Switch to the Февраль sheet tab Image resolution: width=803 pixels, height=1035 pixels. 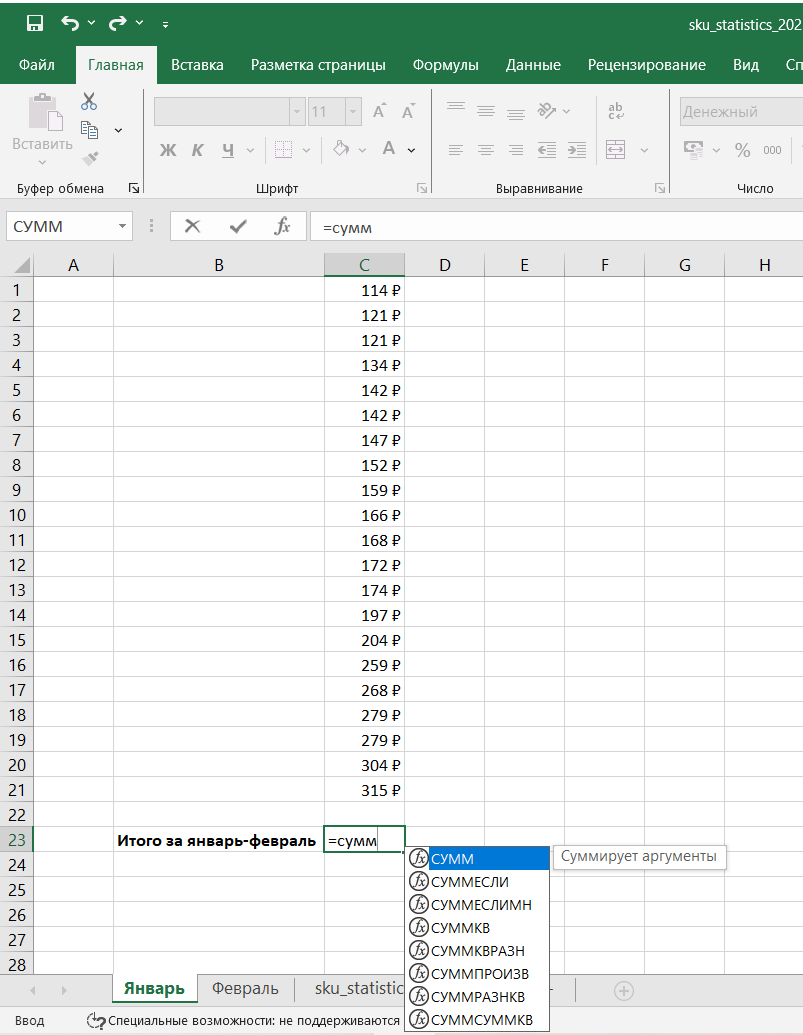245,989
